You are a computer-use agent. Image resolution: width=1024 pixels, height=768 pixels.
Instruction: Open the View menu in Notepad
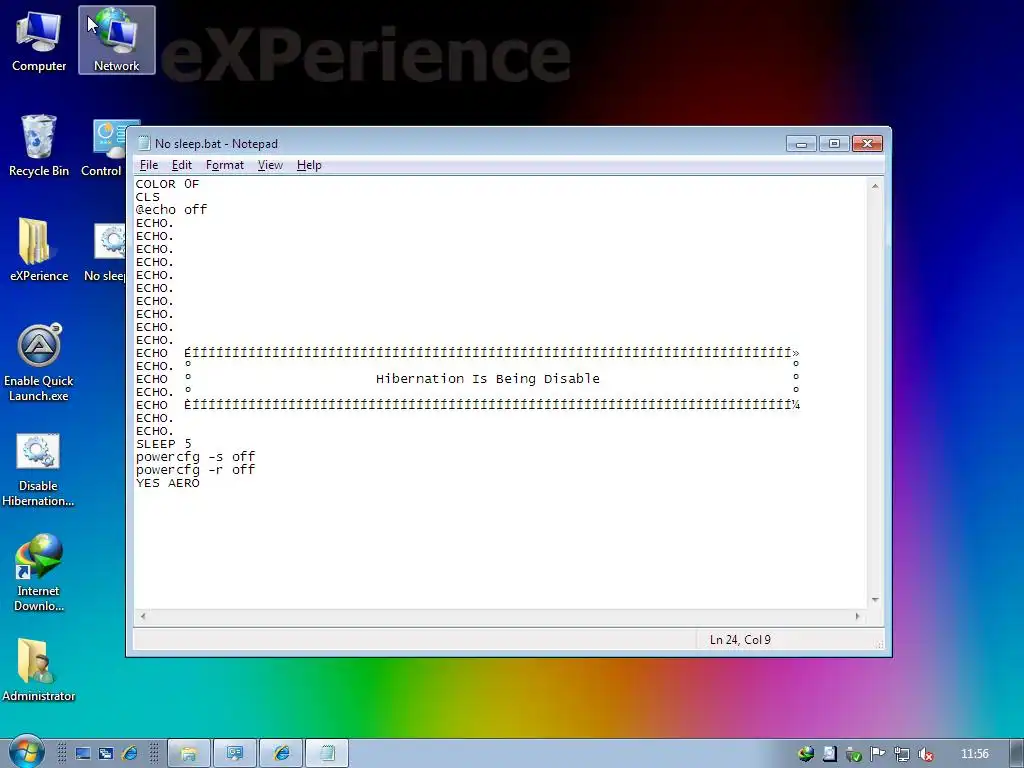270,165
